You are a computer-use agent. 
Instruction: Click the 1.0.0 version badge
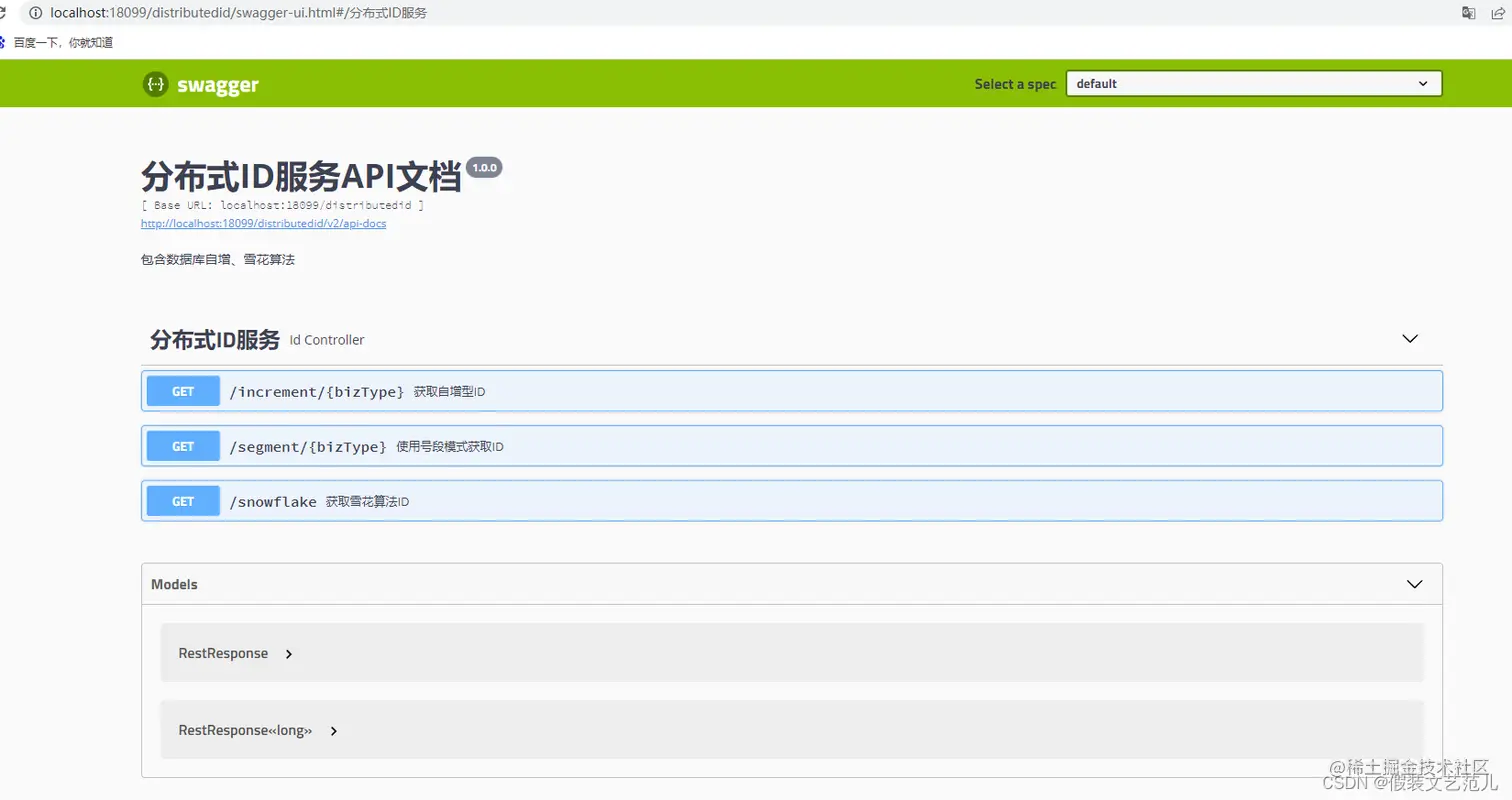click(x=484, y=168)
